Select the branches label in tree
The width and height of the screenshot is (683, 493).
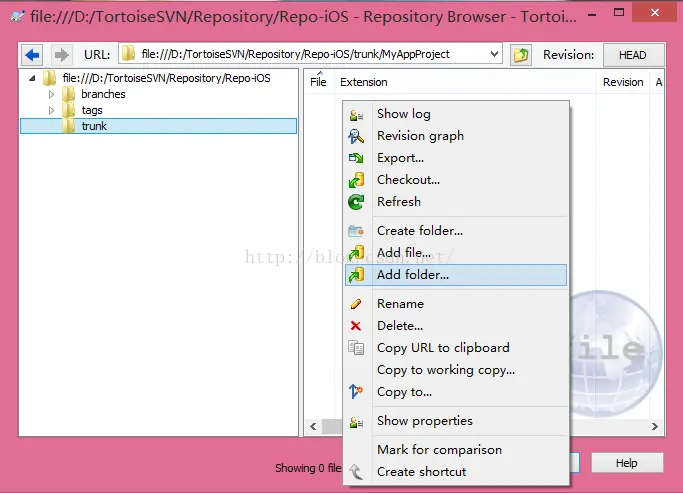pos(103,94)
